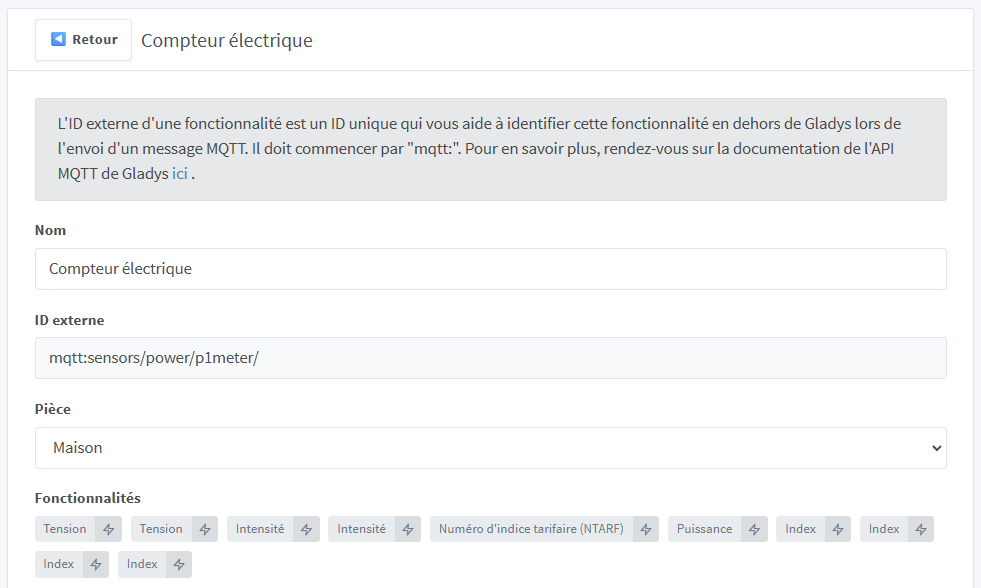Viewport: 981px width, 588px height.
Task: Expand the Pièce dropdown showing Maison
Action: 490,448
